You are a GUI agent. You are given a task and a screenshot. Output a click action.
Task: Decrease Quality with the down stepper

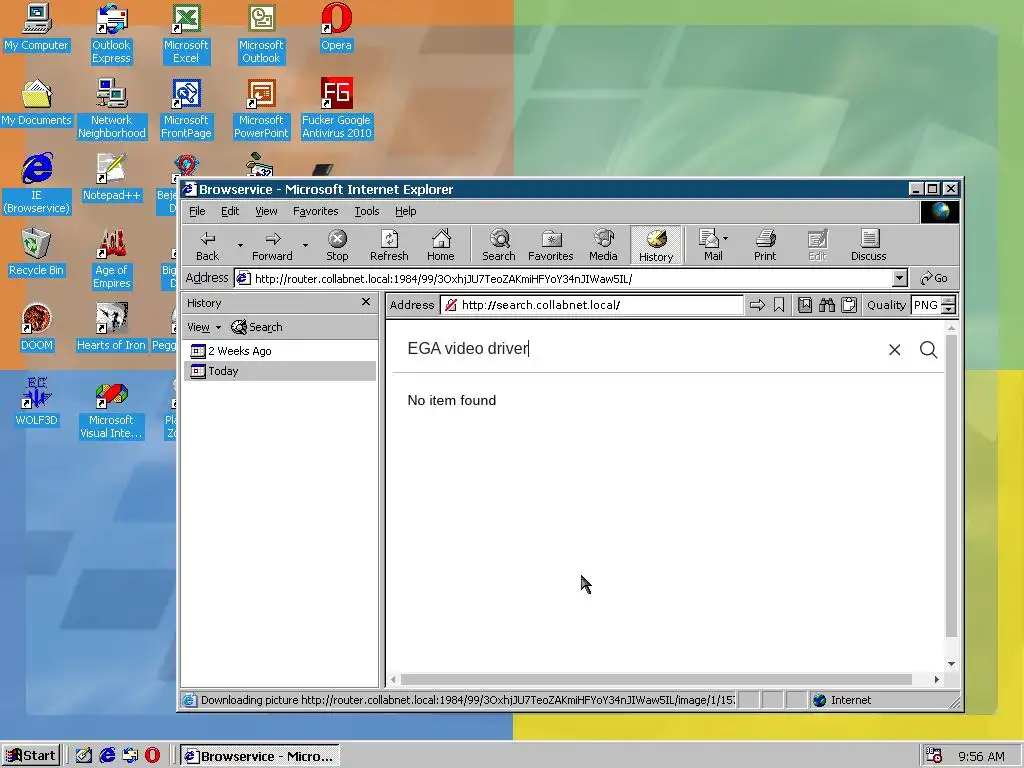949,310
